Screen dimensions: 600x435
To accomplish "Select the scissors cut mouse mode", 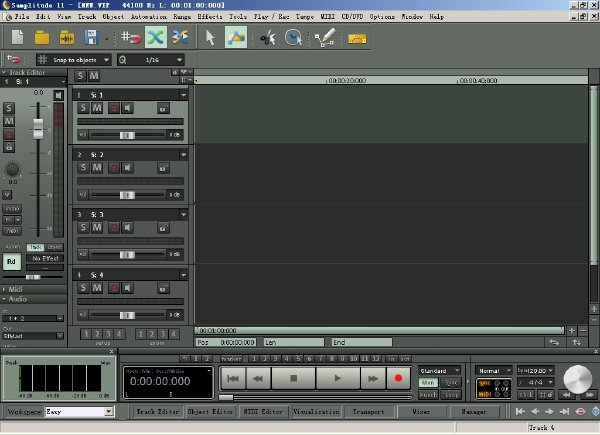I will pos(268,38).
